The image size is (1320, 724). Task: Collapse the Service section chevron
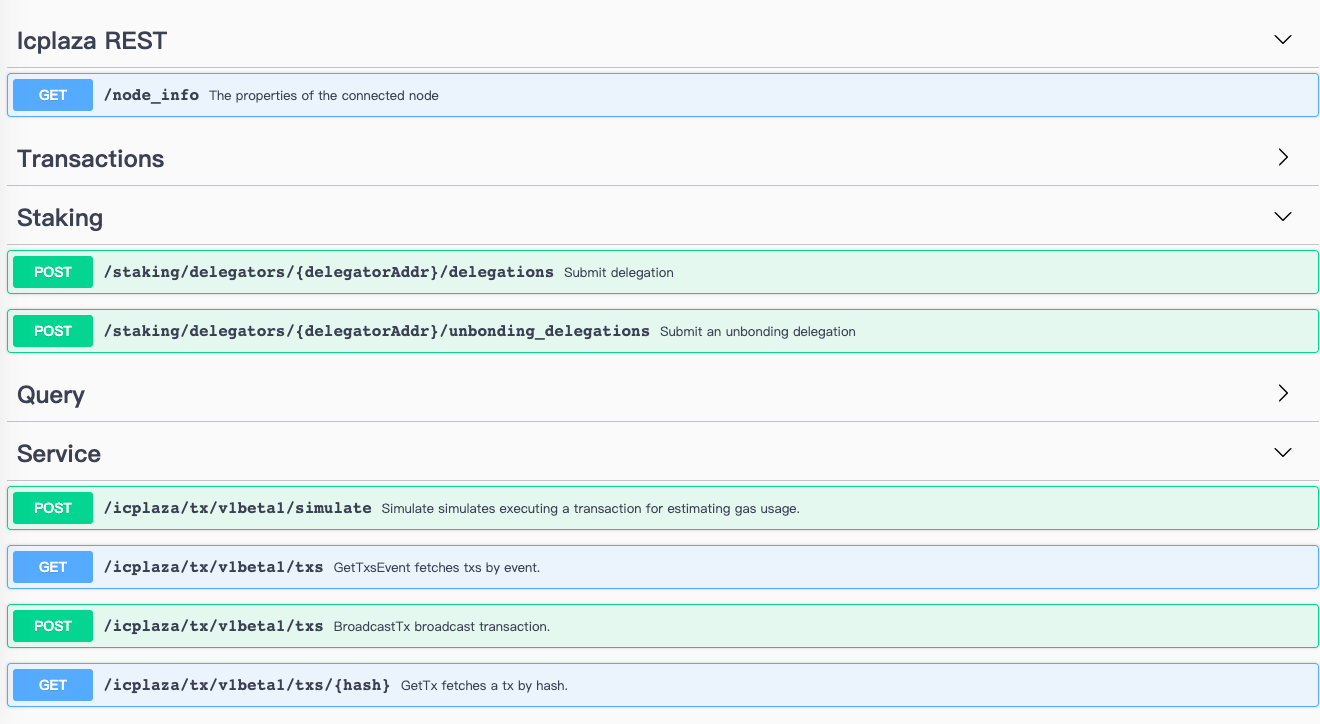[x=1283, y=453]
